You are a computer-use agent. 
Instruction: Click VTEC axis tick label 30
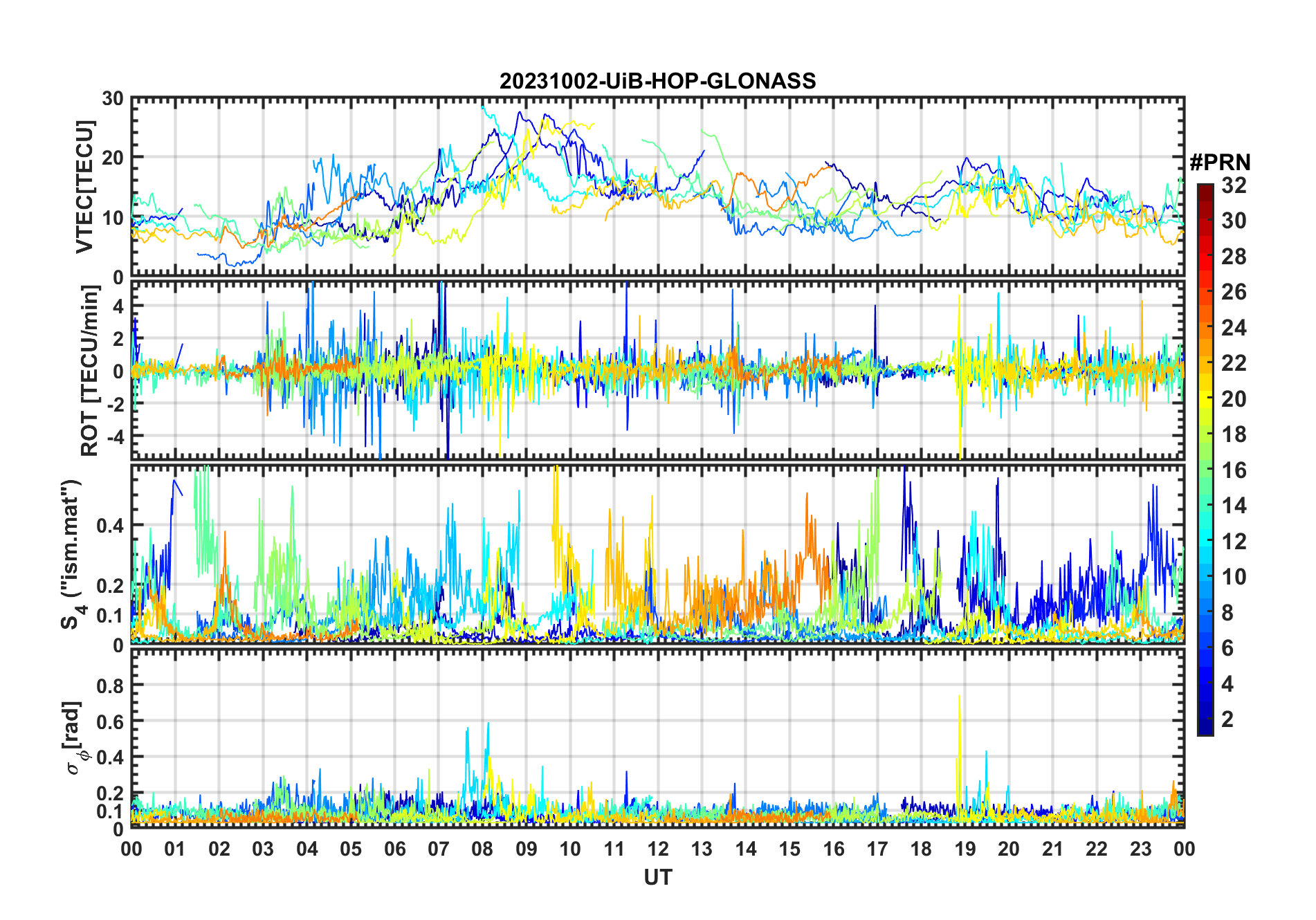[113, 98]
